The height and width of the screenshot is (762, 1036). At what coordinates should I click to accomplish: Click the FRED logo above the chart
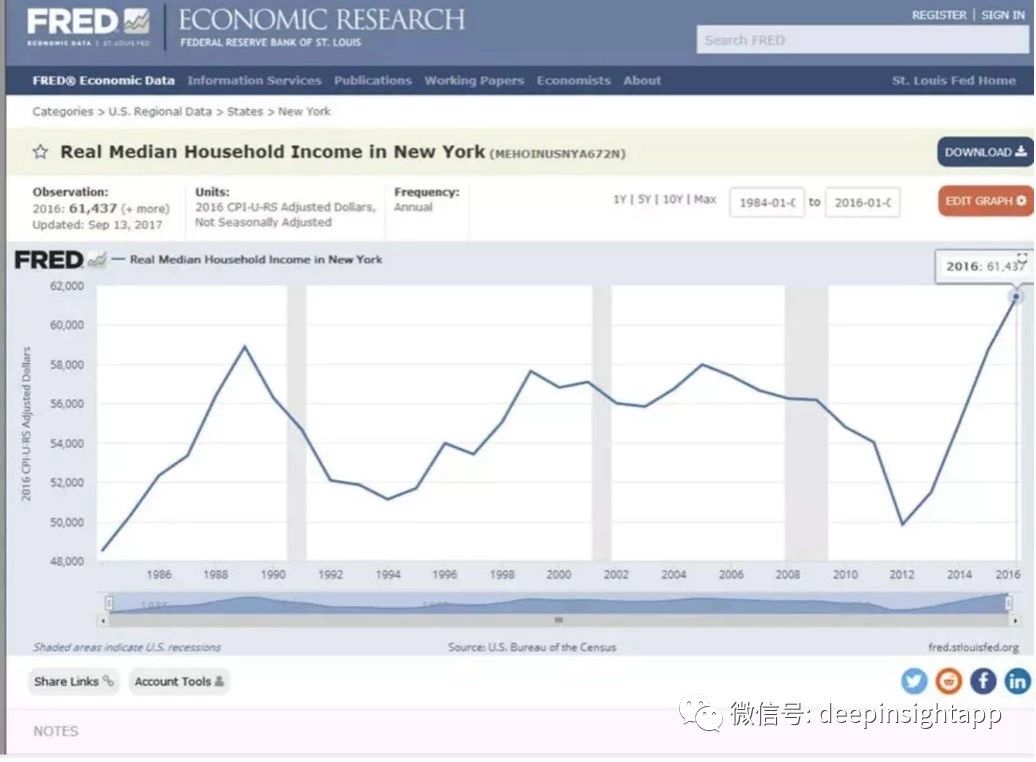coord(59,260)
